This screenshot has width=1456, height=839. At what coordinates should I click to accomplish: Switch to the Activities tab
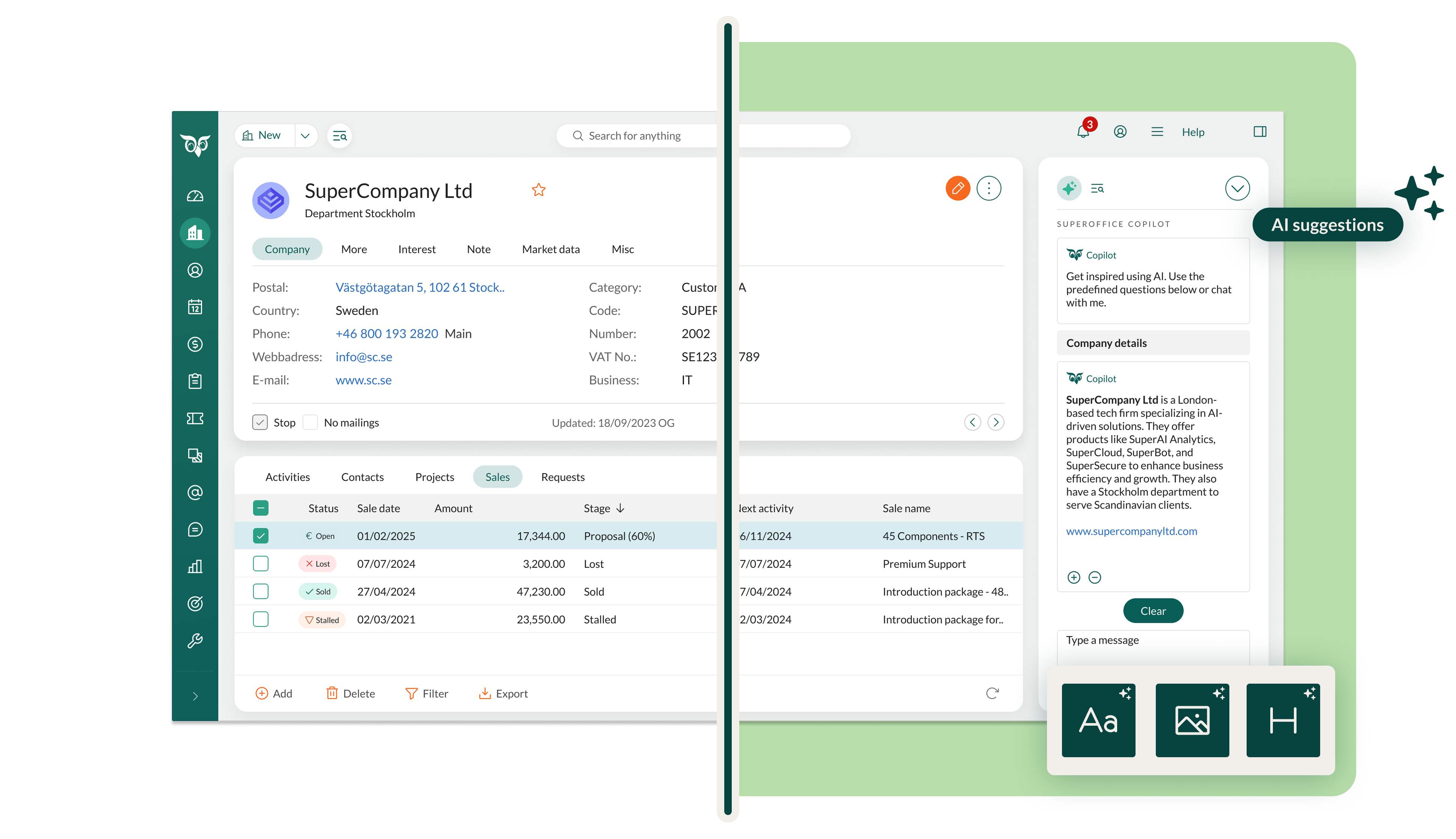(x=287, y=477)
